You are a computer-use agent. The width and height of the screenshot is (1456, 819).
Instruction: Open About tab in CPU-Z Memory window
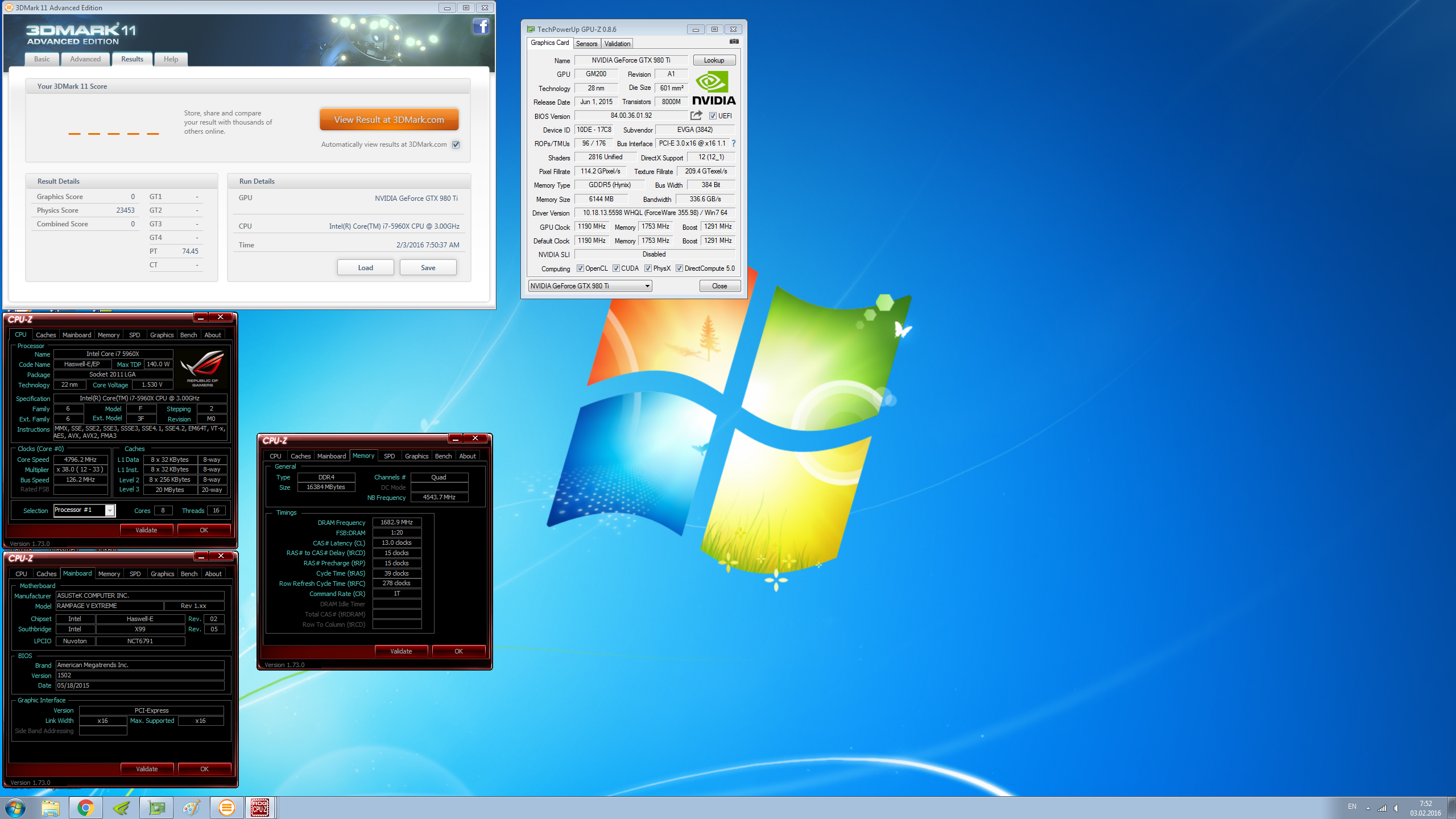[x=468, y=456]
